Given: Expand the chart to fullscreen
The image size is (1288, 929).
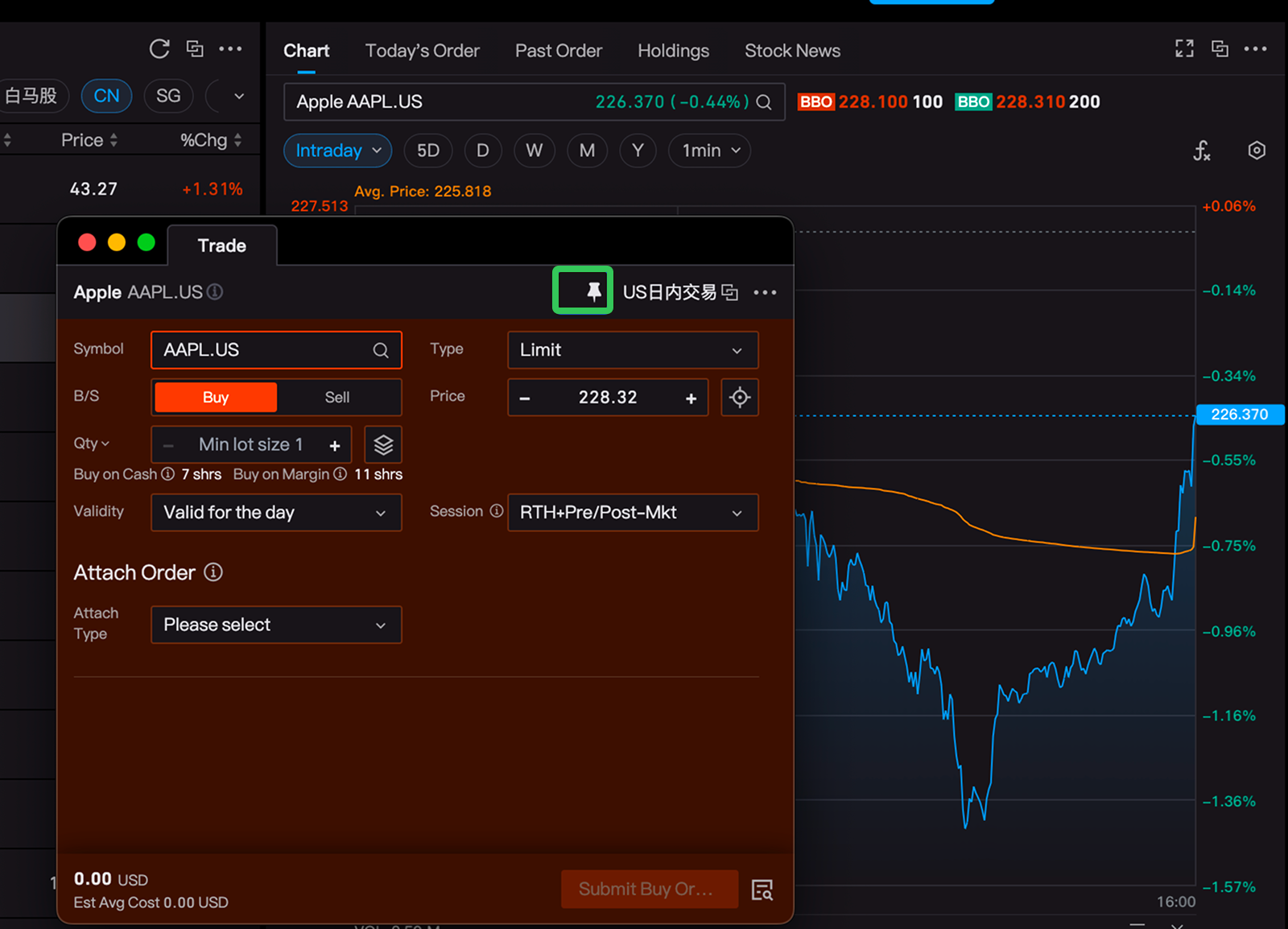Looking at the screenshot, I should tap(1184, 49).
